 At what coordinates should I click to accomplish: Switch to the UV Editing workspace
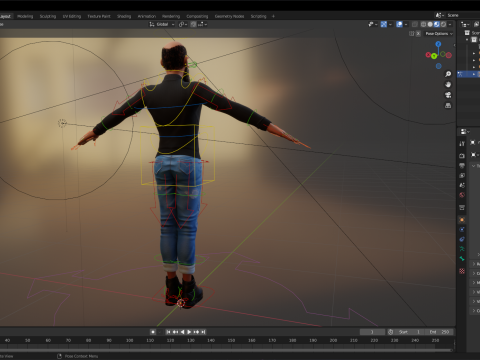coord(72,16)
